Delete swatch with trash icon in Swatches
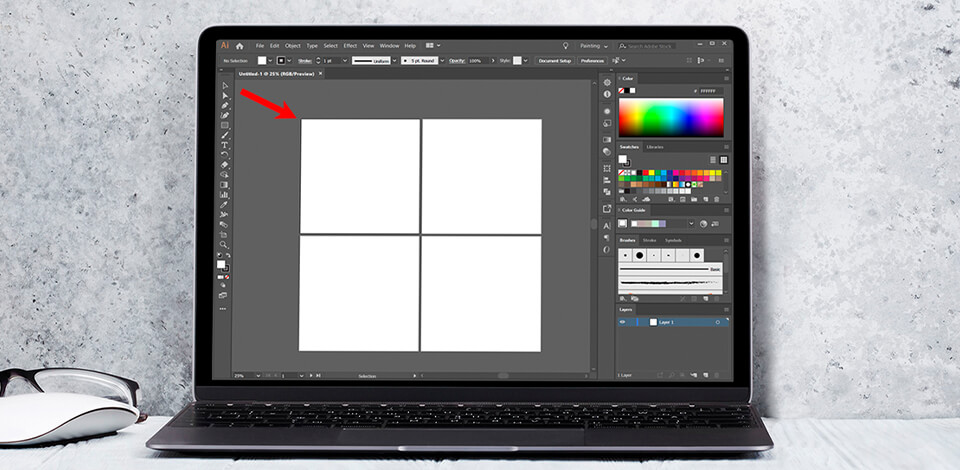Viewport: 960px width, 470px height. pos(716,200)
